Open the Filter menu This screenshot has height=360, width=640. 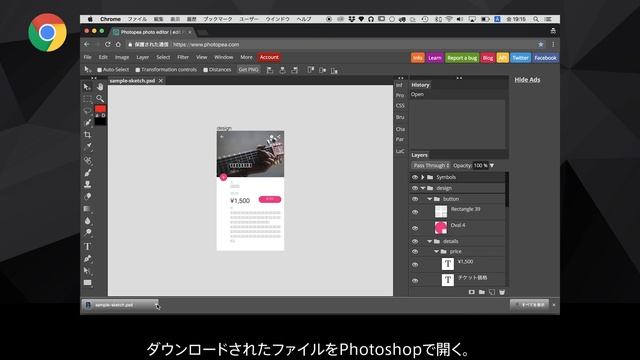tap(182, 58)
